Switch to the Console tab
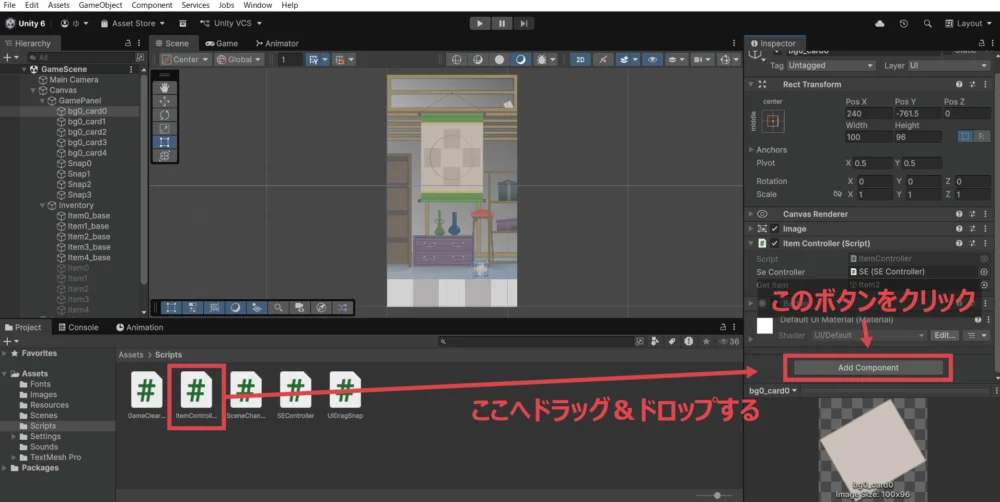This screenshot has height=502, width=1000. tap(77, 327)
